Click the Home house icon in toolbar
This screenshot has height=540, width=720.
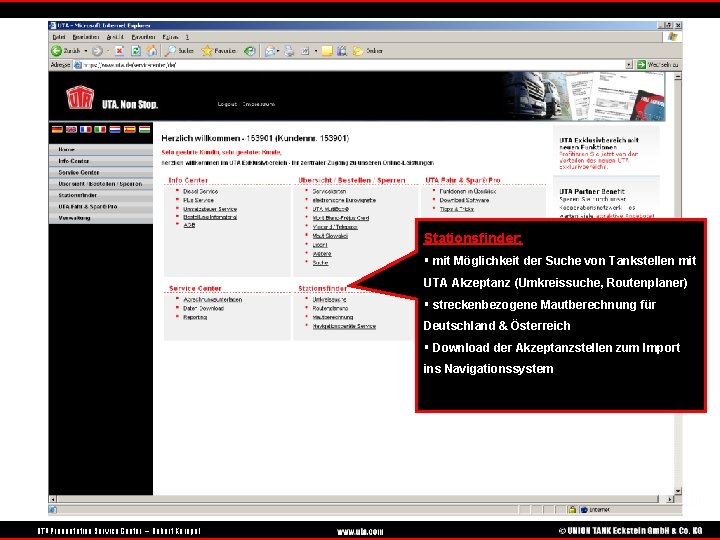(152, 51)
